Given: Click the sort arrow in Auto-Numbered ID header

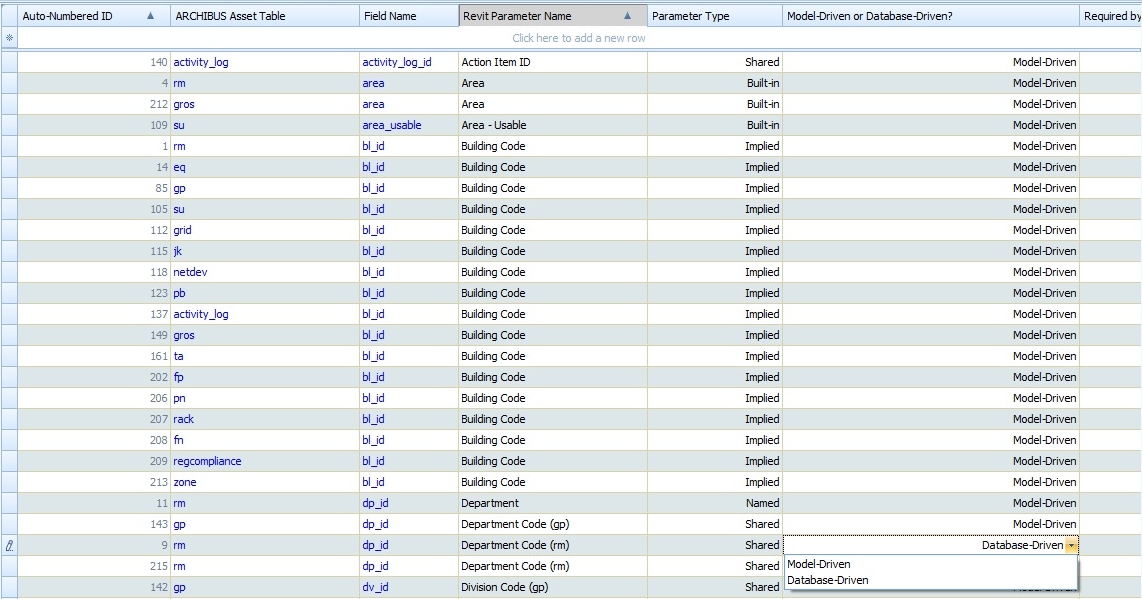Looking at the screenshot, I should click(x=151, y=16).
